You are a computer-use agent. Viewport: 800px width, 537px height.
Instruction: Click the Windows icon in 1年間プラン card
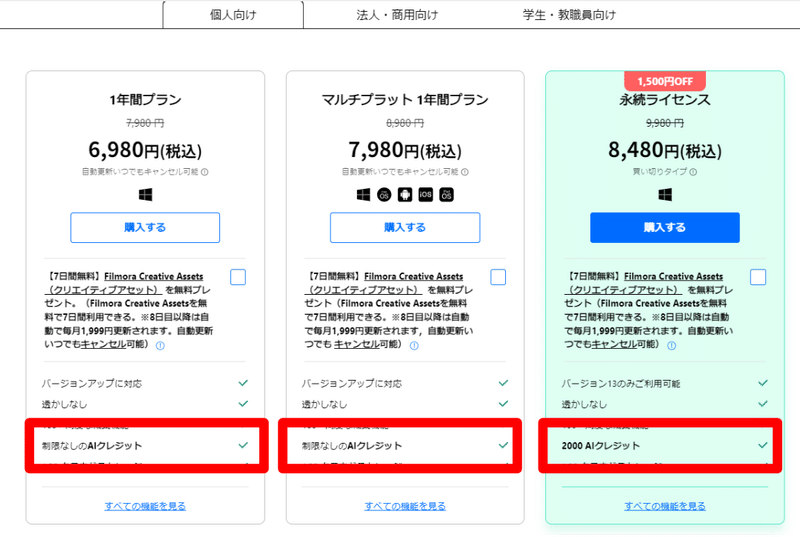145,194
